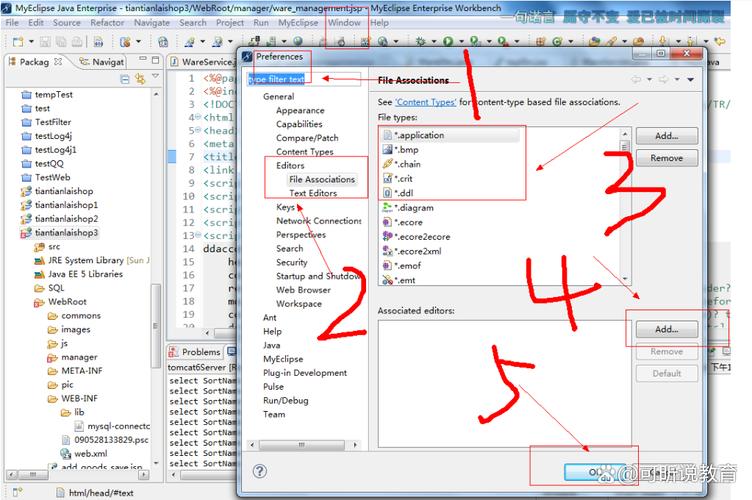Click the Preferences tree horizontal scrollbar
752x500 pixels.
pos(303,445)
